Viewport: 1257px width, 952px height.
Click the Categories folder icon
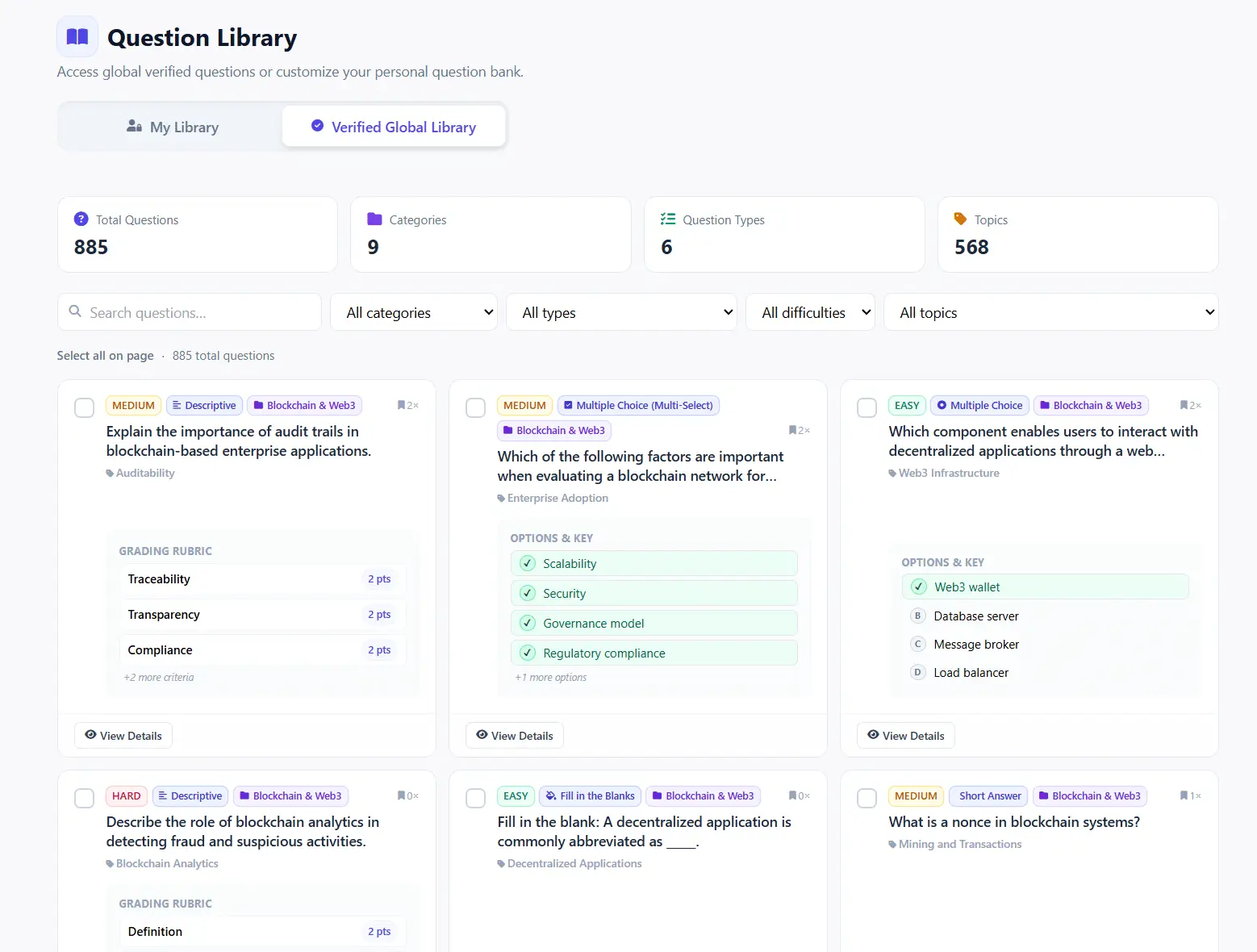(374, 219)
